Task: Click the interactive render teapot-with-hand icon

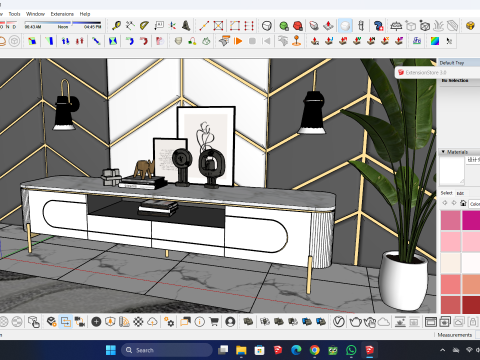Action: click(x=370, y=322)
